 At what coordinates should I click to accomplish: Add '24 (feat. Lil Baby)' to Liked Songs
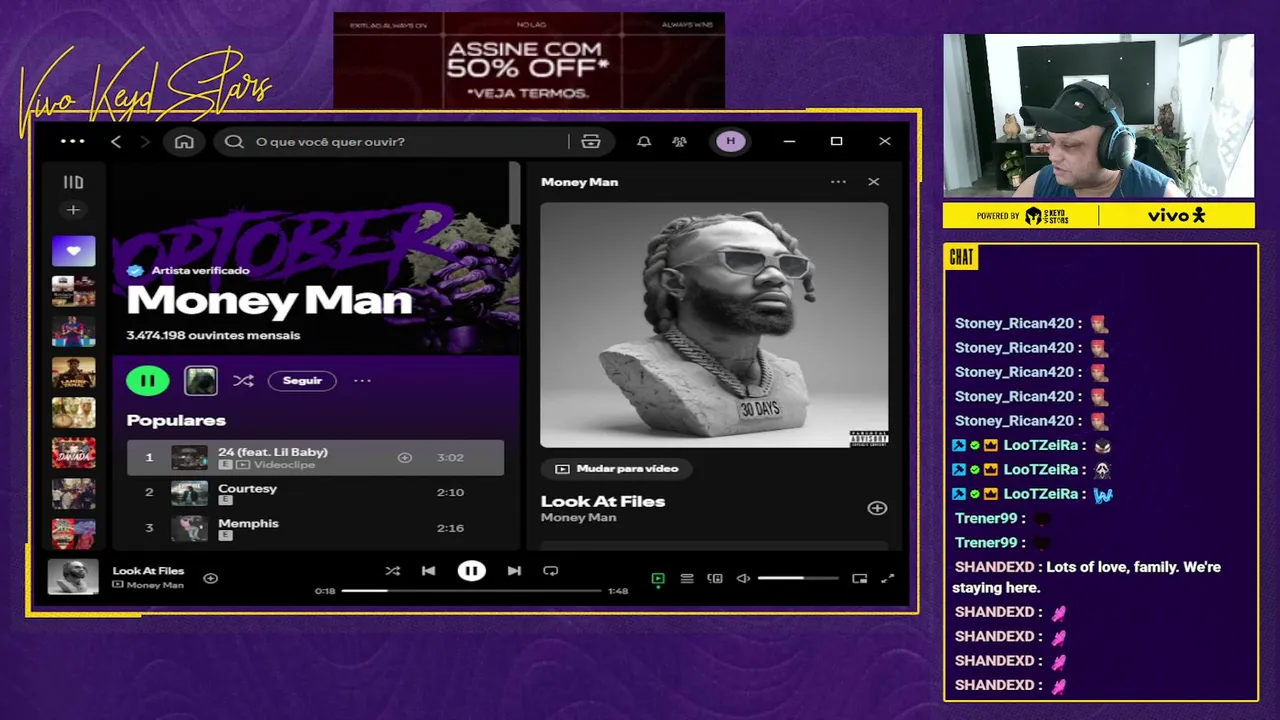tap(405, 457)
